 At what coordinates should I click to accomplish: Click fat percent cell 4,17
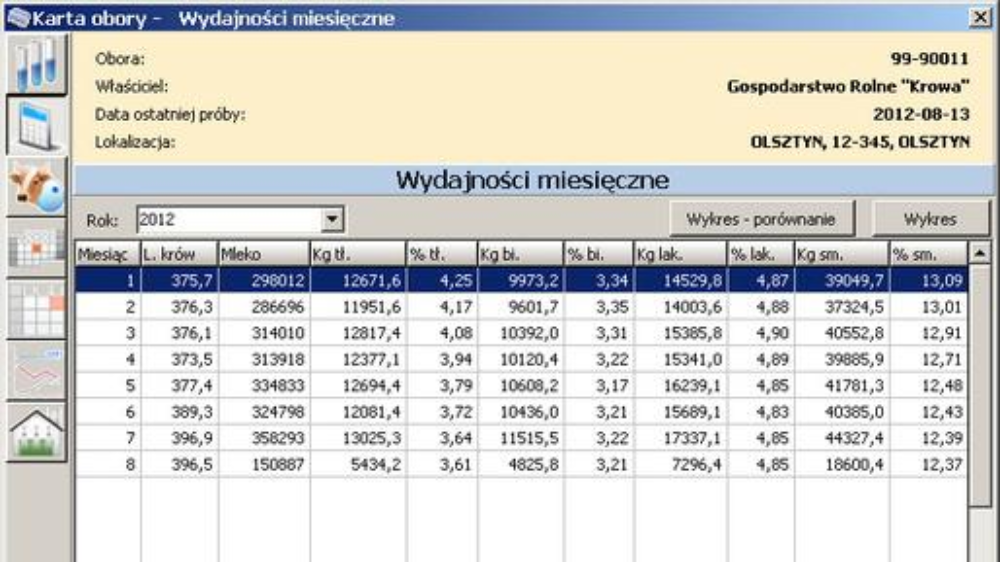click(x=442, y=307)
